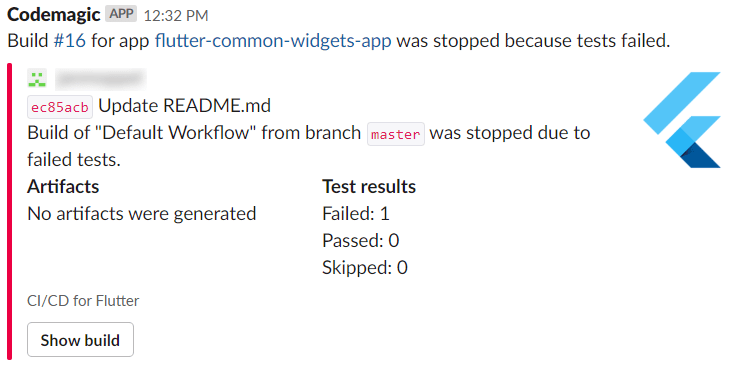Viewport: 738px width, 370px height.
Task: Click the APP badge next to Codemagic
Action: pos(121,14)
